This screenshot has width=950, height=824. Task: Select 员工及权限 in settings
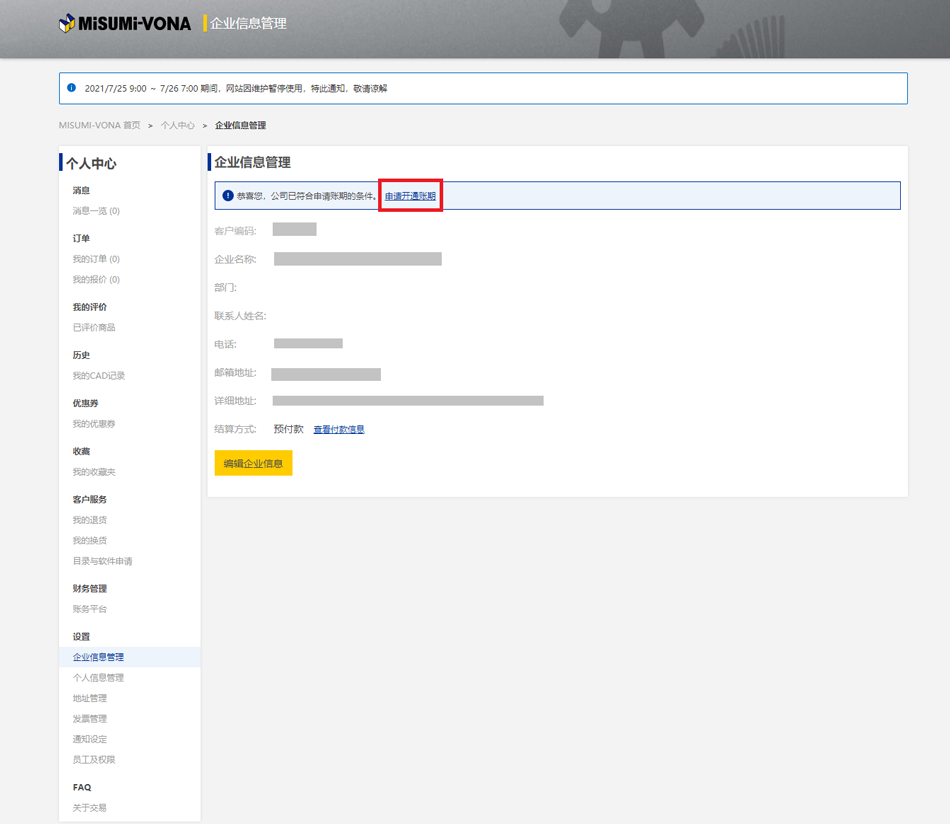tap(94, 760)
